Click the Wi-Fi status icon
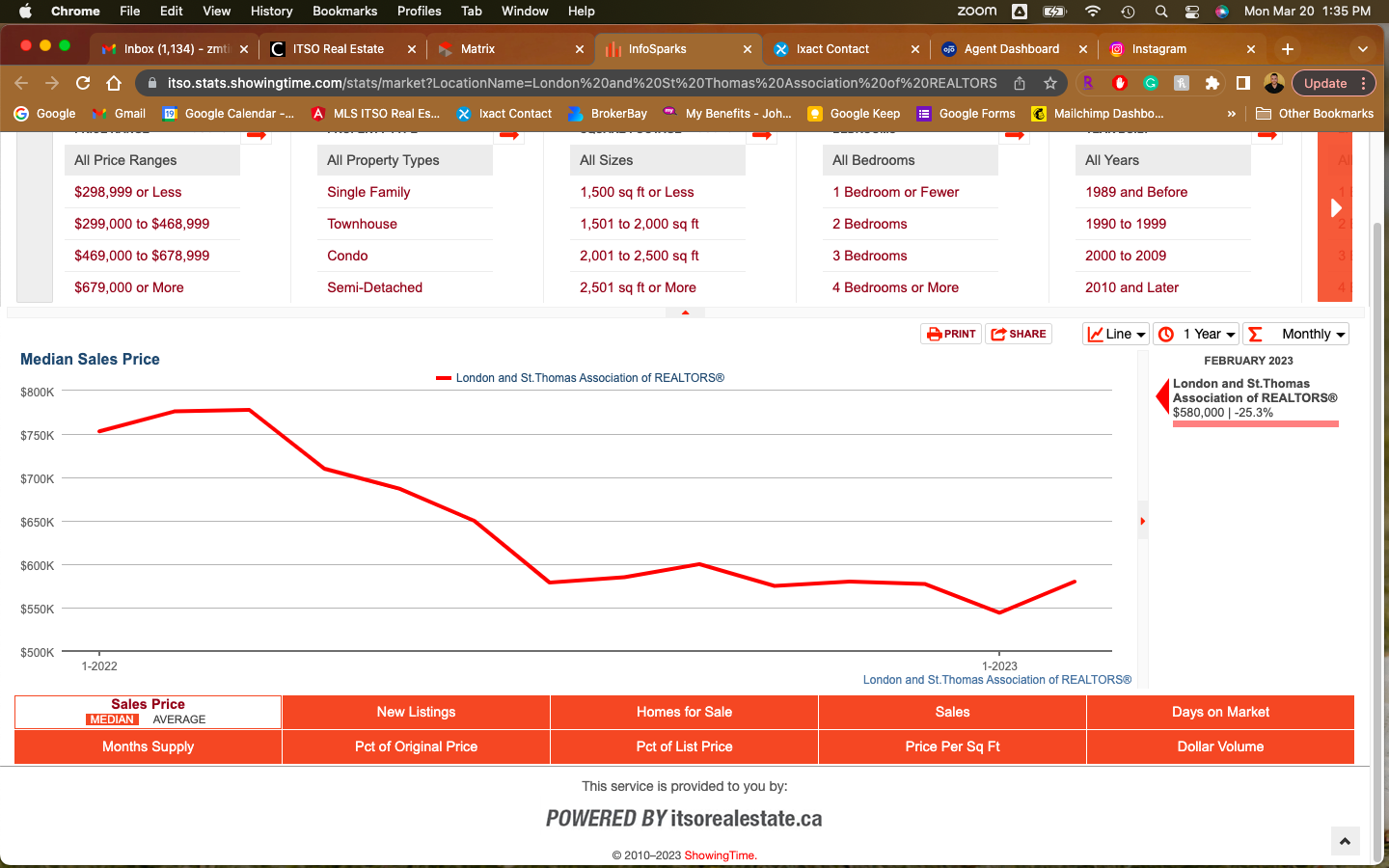 point(1093,12)
